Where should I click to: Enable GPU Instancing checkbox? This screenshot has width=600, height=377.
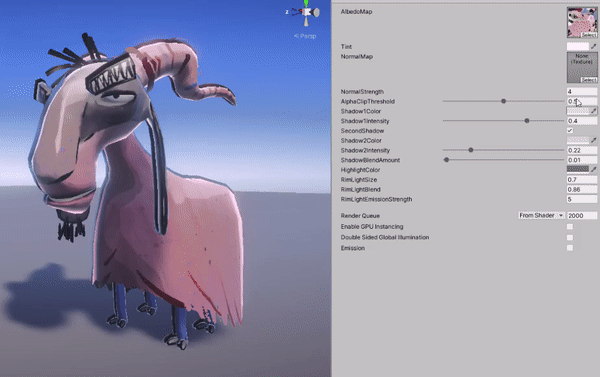pyautogui.click(x=570, y=227)
